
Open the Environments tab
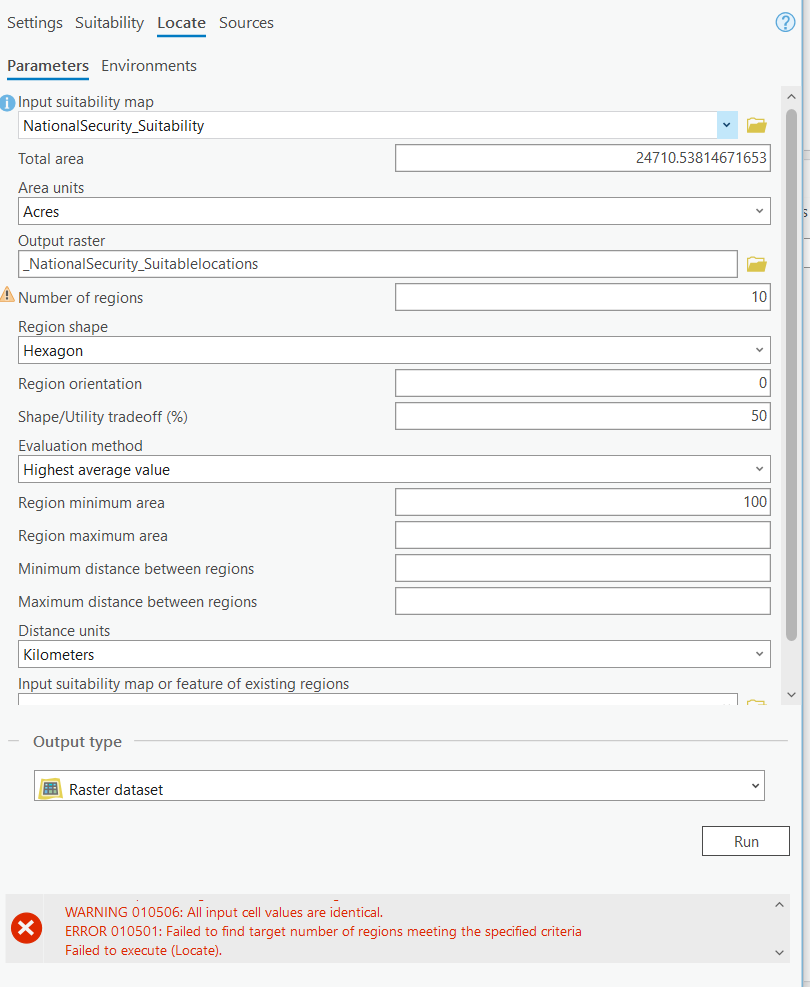coord(148,65)
